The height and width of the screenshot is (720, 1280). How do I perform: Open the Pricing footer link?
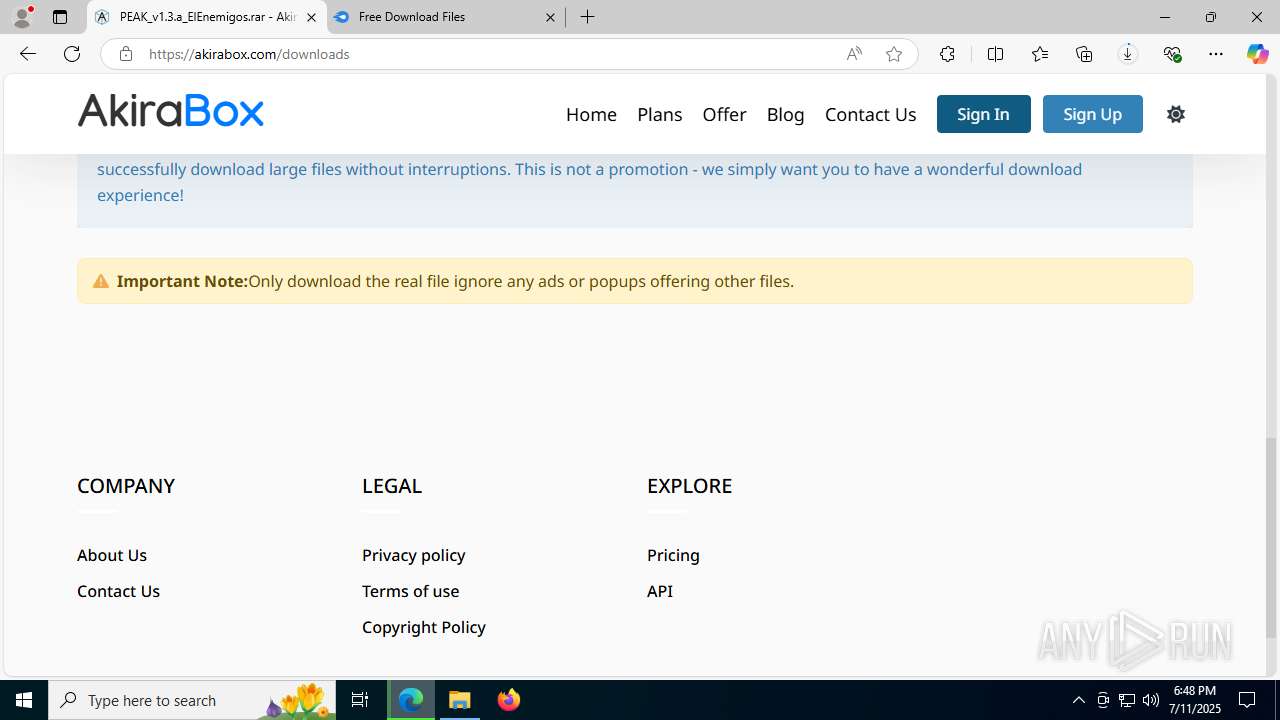[673, 555]
